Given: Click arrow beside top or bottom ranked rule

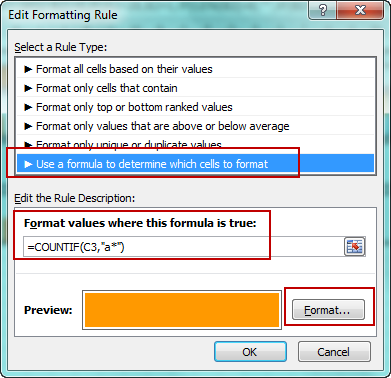Looking at the screenshot, I should click(28, 107).
